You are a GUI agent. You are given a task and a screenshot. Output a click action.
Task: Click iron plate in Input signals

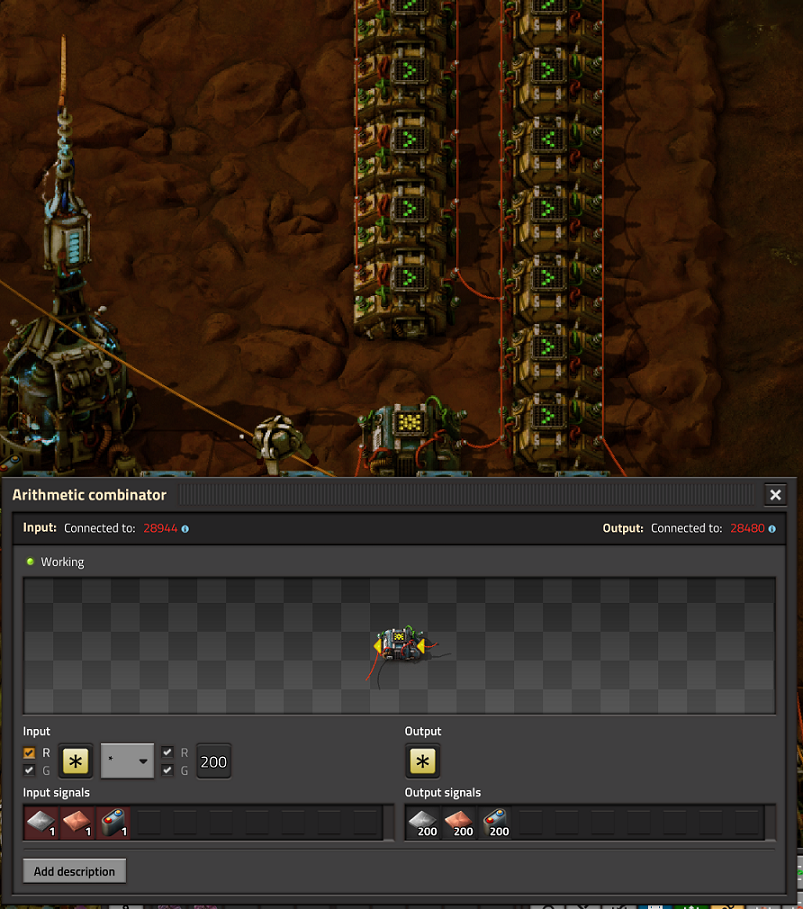coord(41,822)
